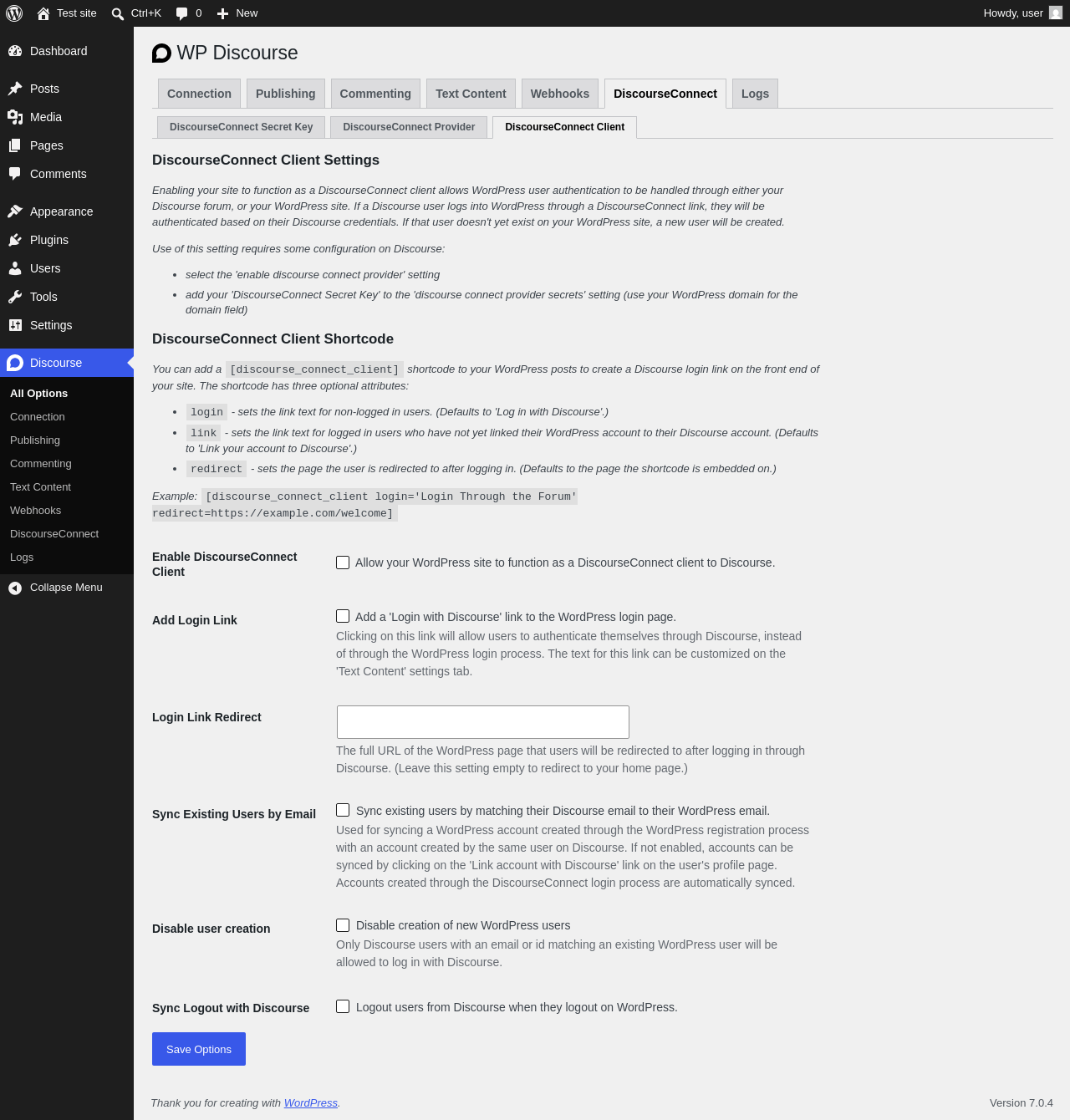
Task: Click the 'Version 7.0.4' footer text
Action: coord(1022,1103)
